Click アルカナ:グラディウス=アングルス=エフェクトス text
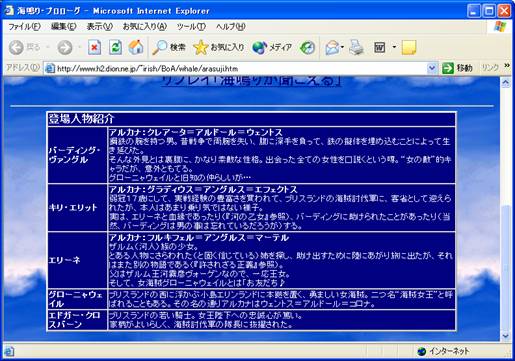Image resolution: width=515 pixels, height=361 pixels. click(203, 189)
